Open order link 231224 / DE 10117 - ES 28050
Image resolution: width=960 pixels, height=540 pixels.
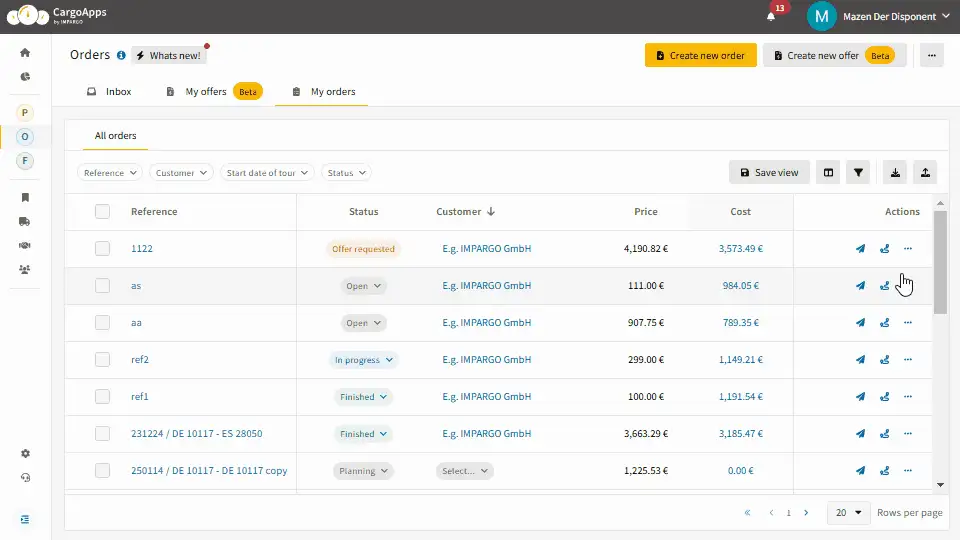197,434
